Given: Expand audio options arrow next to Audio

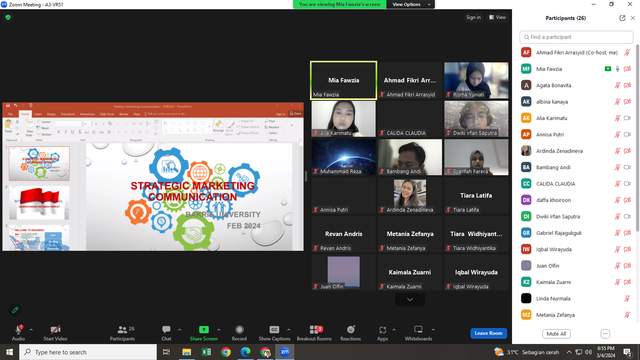Looking at the screenshot, I should pos(31,330).
